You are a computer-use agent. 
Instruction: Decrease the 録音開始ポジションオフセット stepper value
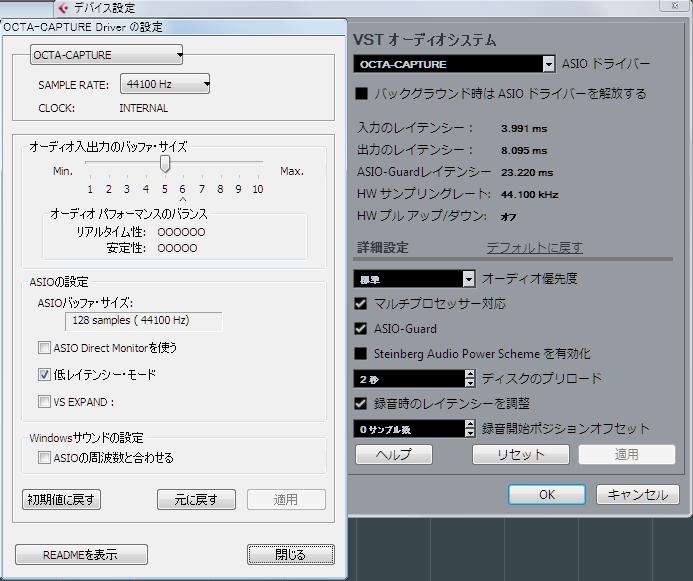(470, 433)
